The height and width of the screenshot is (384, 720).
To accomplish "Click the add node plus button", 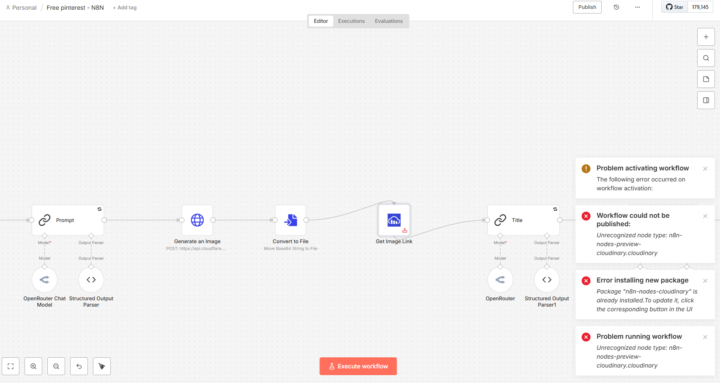I will point(706,37).
